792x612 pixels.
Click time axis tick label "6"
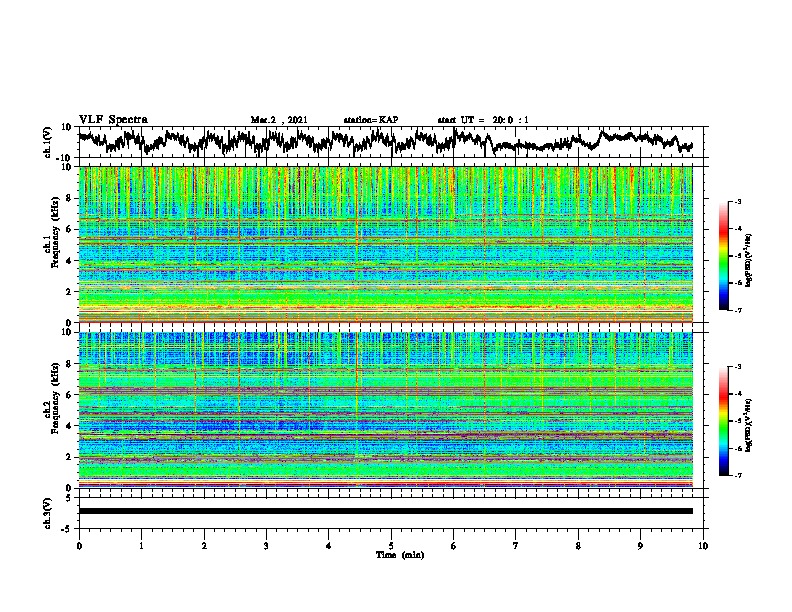coord(454,546)
